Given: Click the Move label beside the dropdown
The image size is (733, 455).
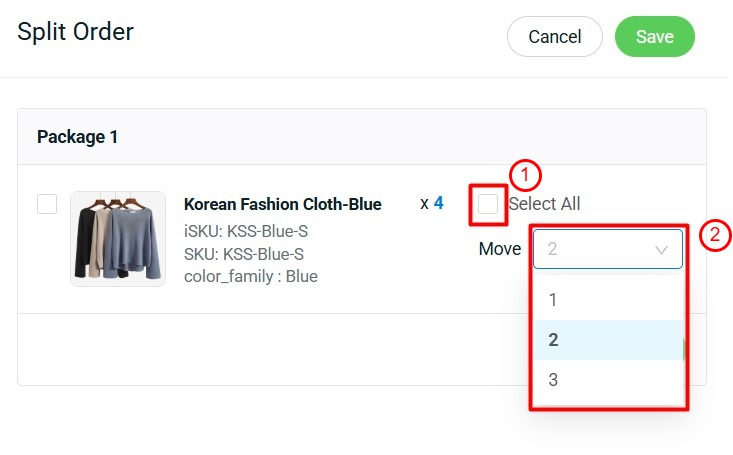Looking at the screenshot, I should pos(500,249).
